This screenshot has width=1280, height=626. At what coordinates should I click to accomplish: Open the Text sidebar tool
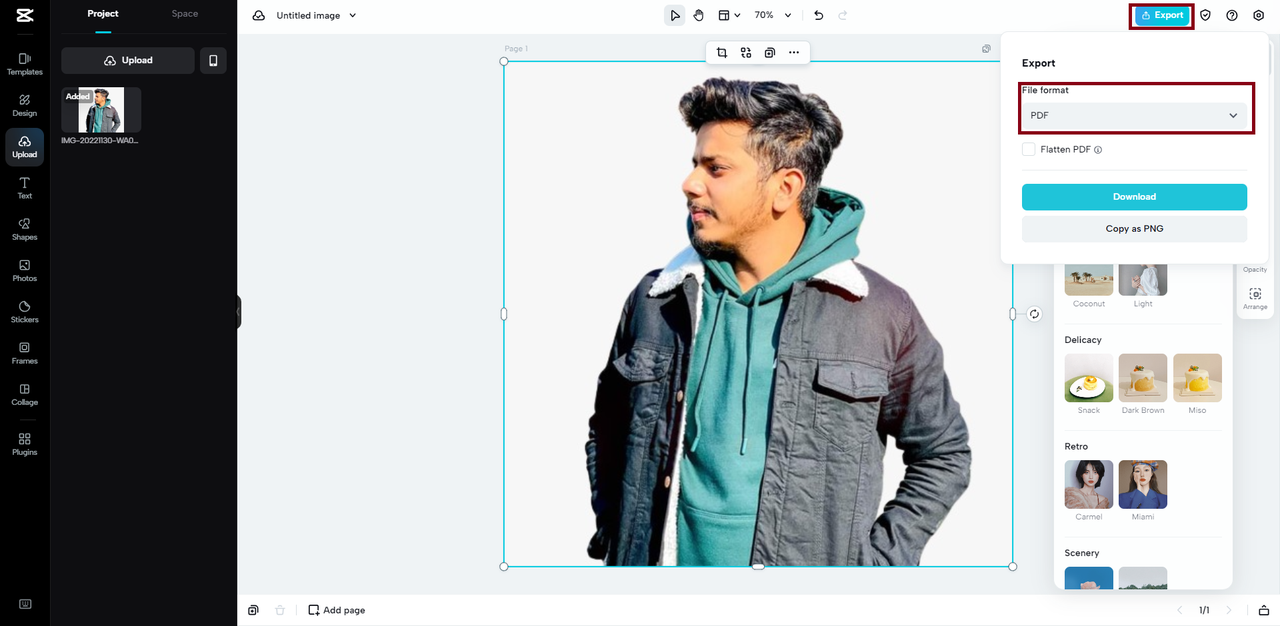click(25, 188)
